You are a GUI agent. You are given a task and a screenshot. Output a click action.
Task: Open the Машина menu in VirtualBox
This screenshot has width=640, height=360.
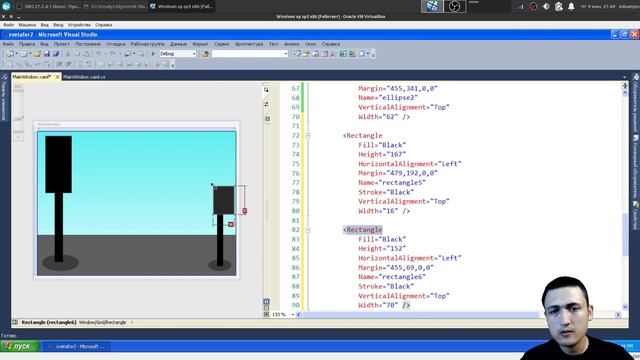[x=27, y=25]
